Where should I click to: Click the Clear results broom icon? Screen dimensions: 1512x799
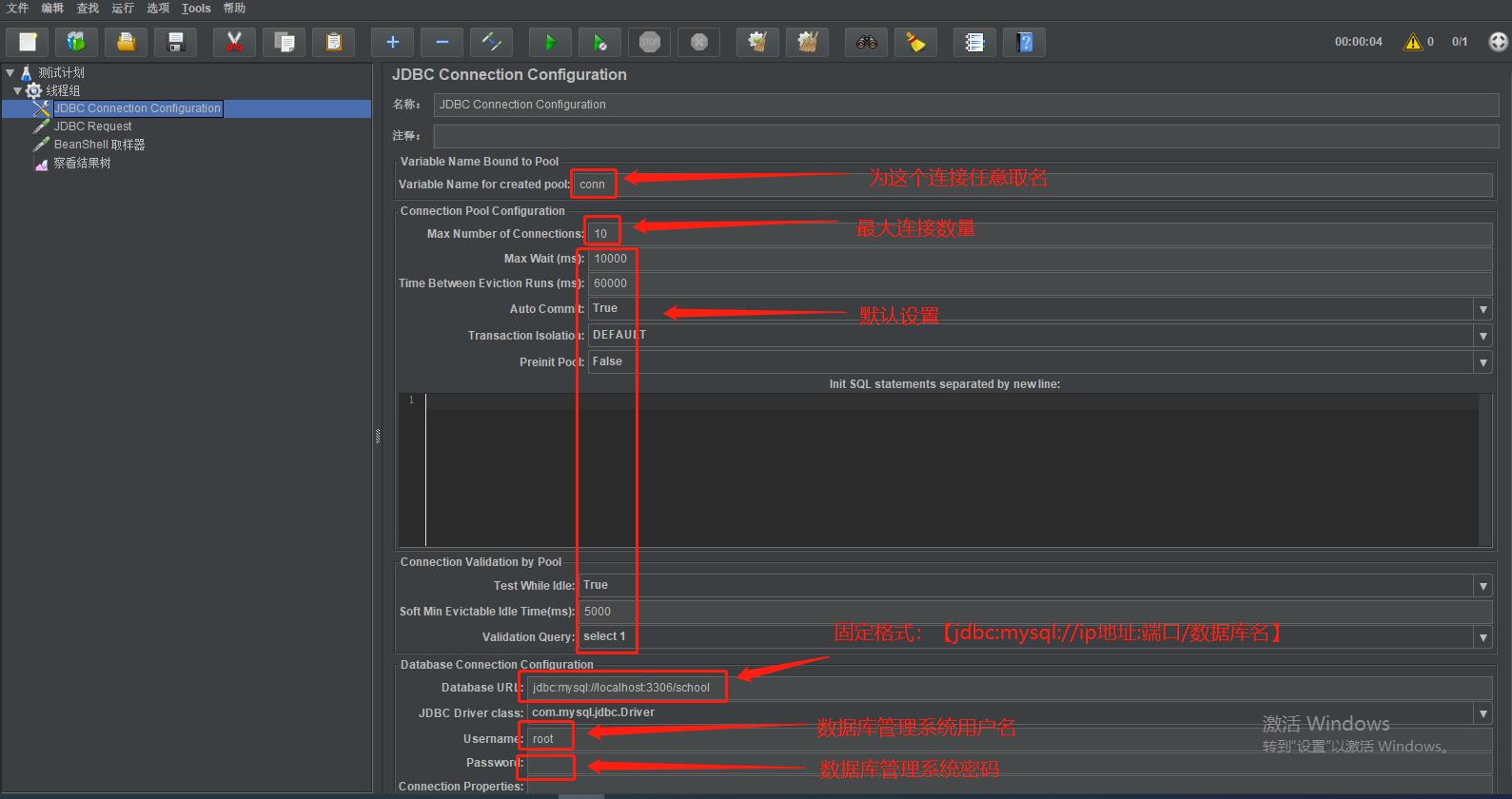tap(757, 42)
